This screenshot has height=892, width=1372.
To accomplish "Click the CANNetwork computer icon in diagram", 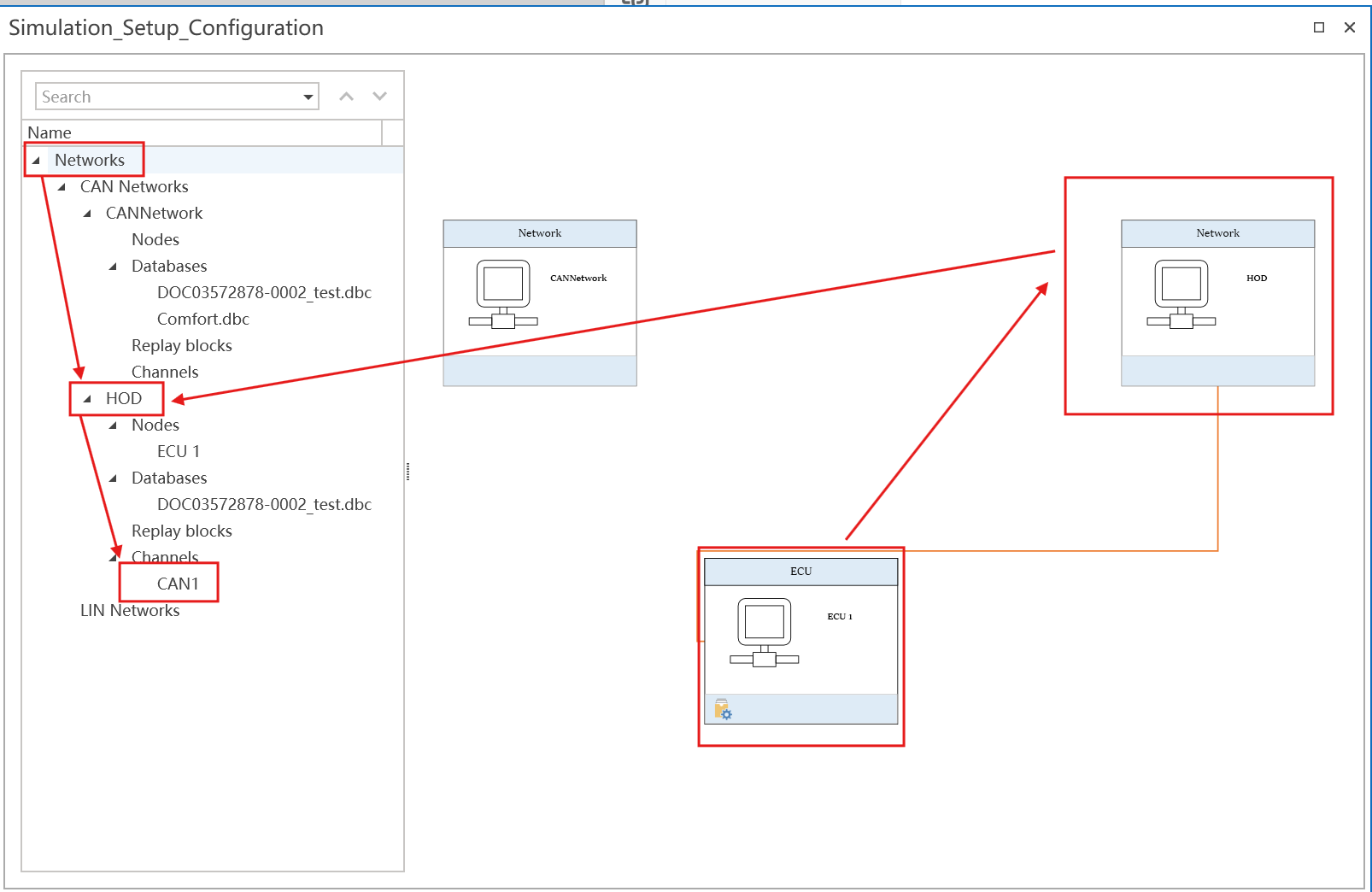I will [502, 294].
